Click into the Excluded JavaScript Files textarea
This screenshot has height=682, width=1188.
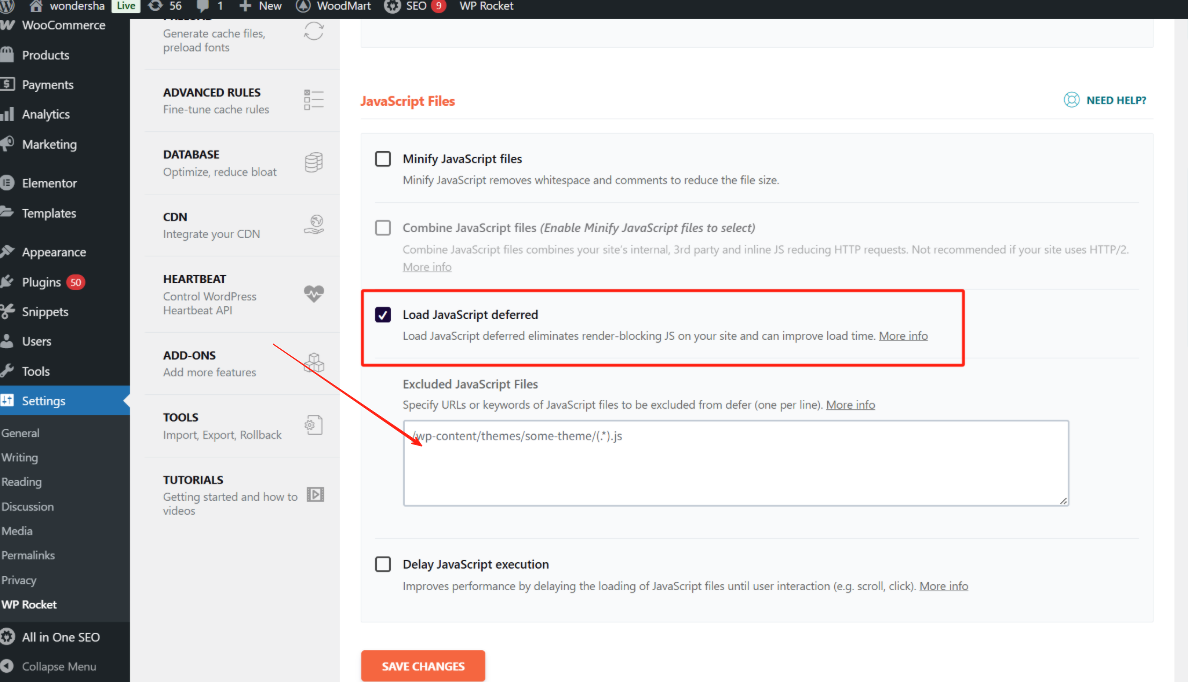[735, 470]
